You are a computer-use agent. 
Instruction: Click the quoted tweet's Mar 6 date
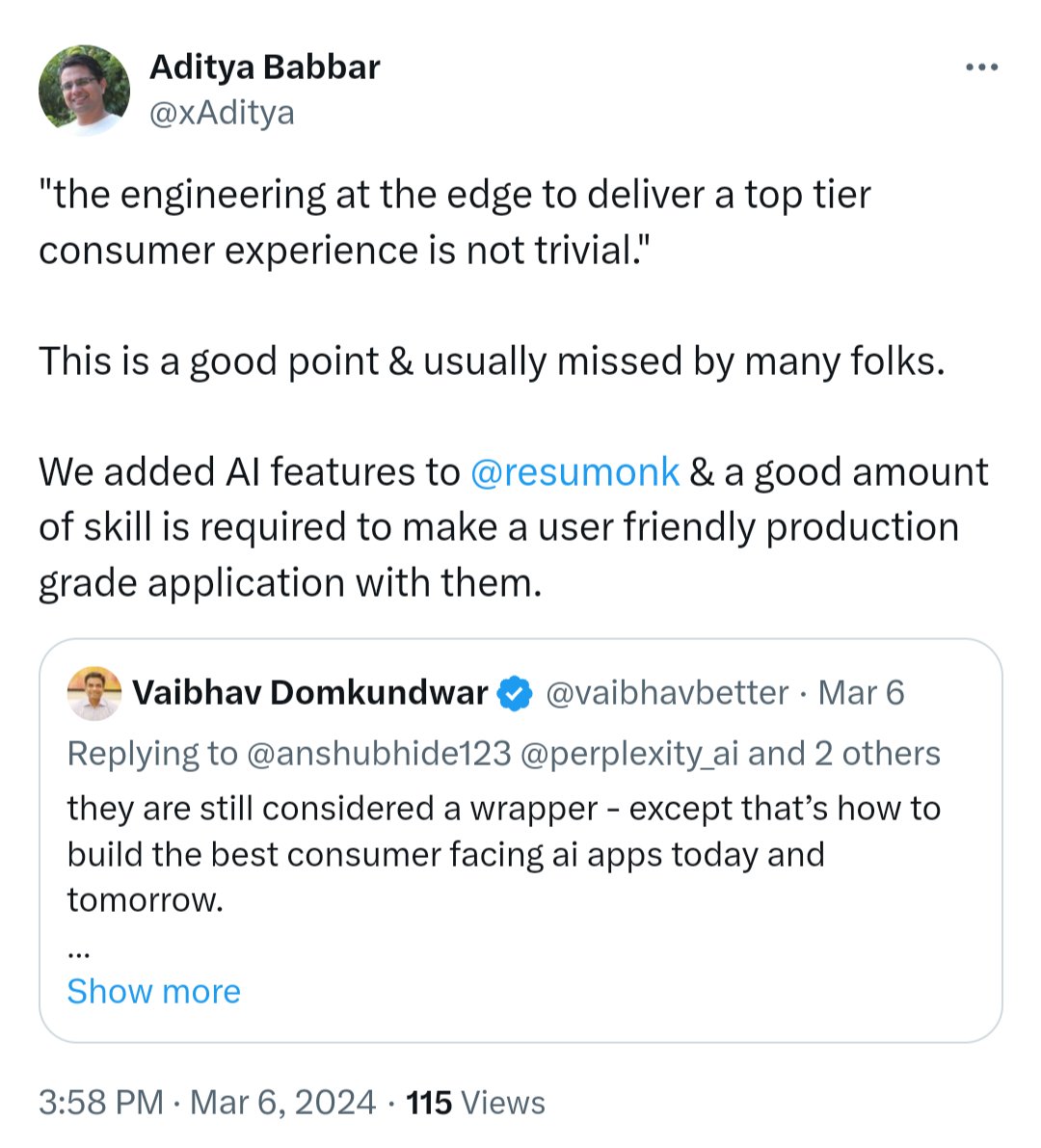(861, 692)
